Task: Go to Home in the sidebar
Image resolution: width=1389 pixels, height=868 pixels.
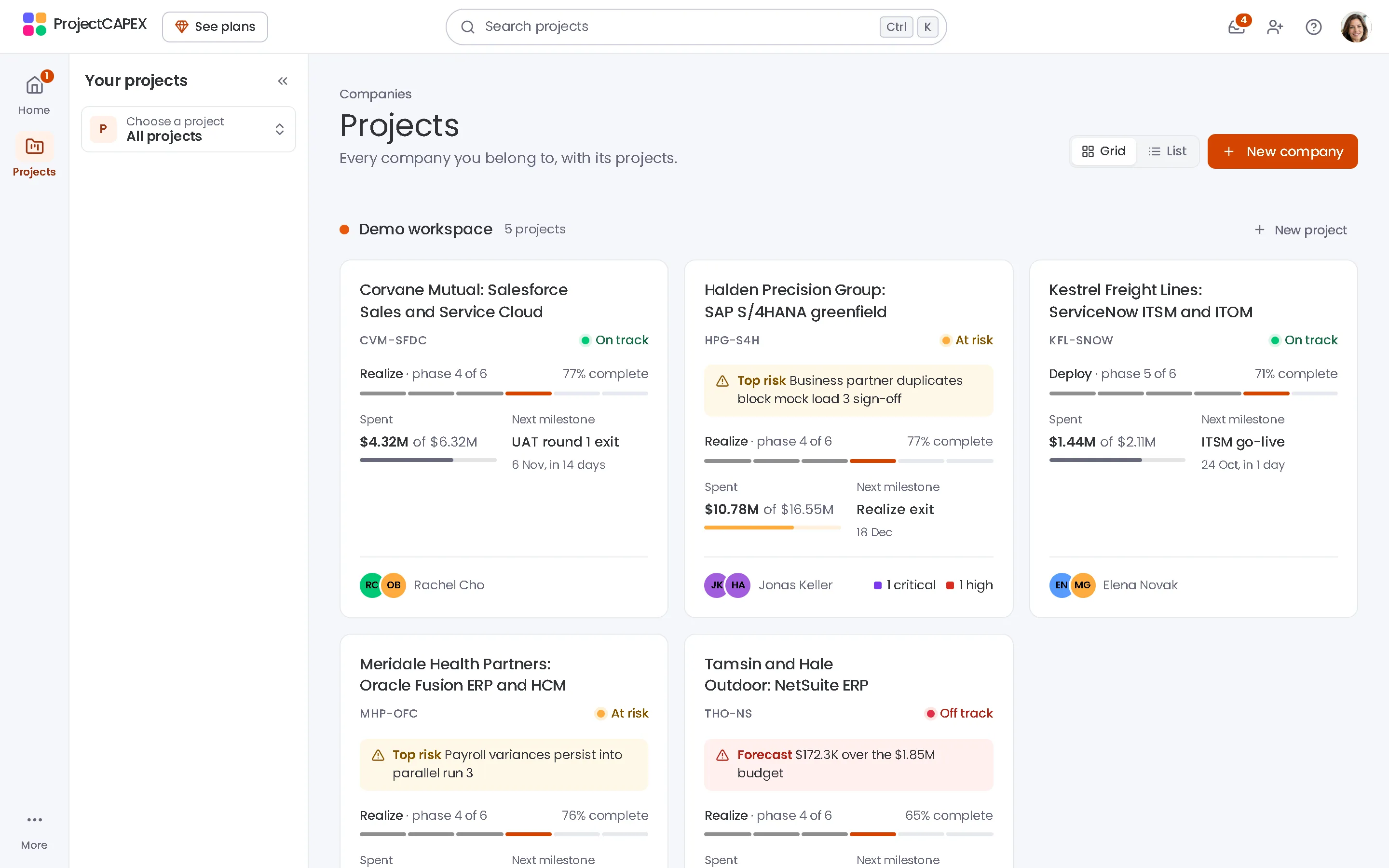Action: (34, 95)
